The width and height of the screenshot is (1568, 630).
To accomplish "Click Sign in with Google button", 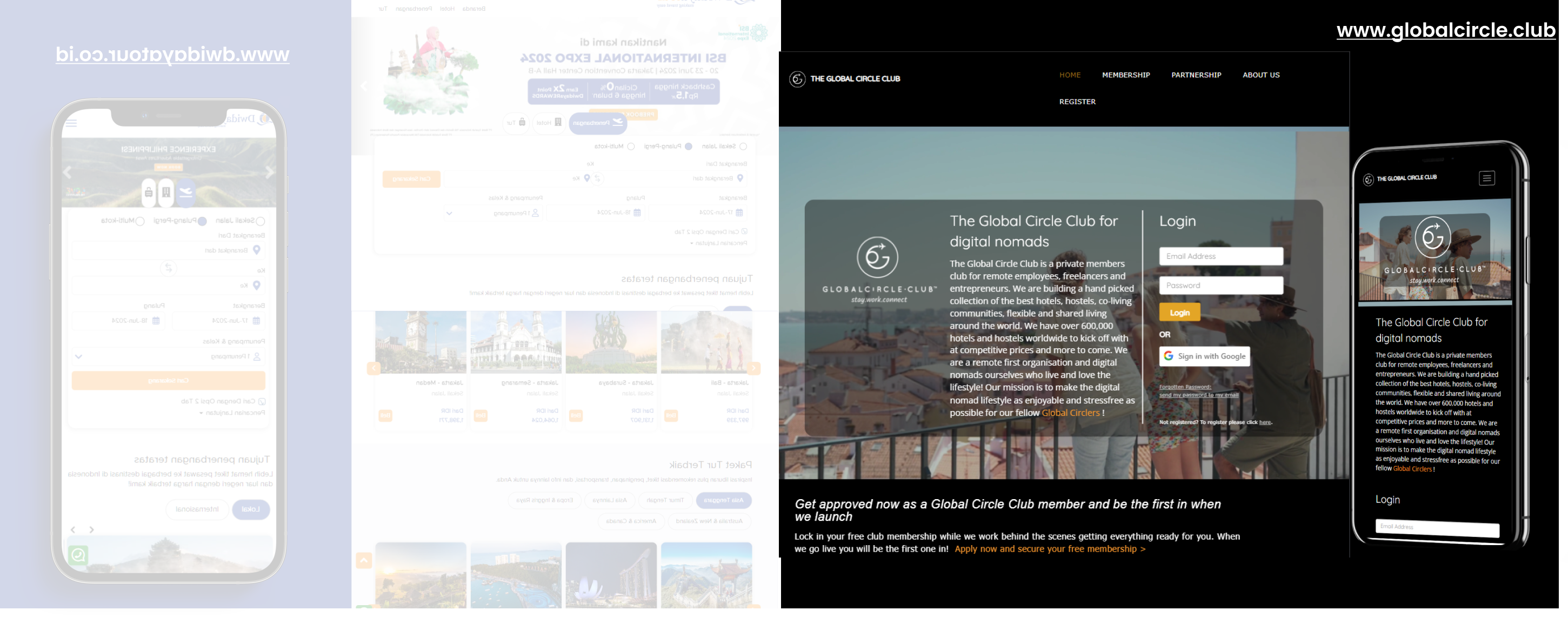I will point(1204,356).
